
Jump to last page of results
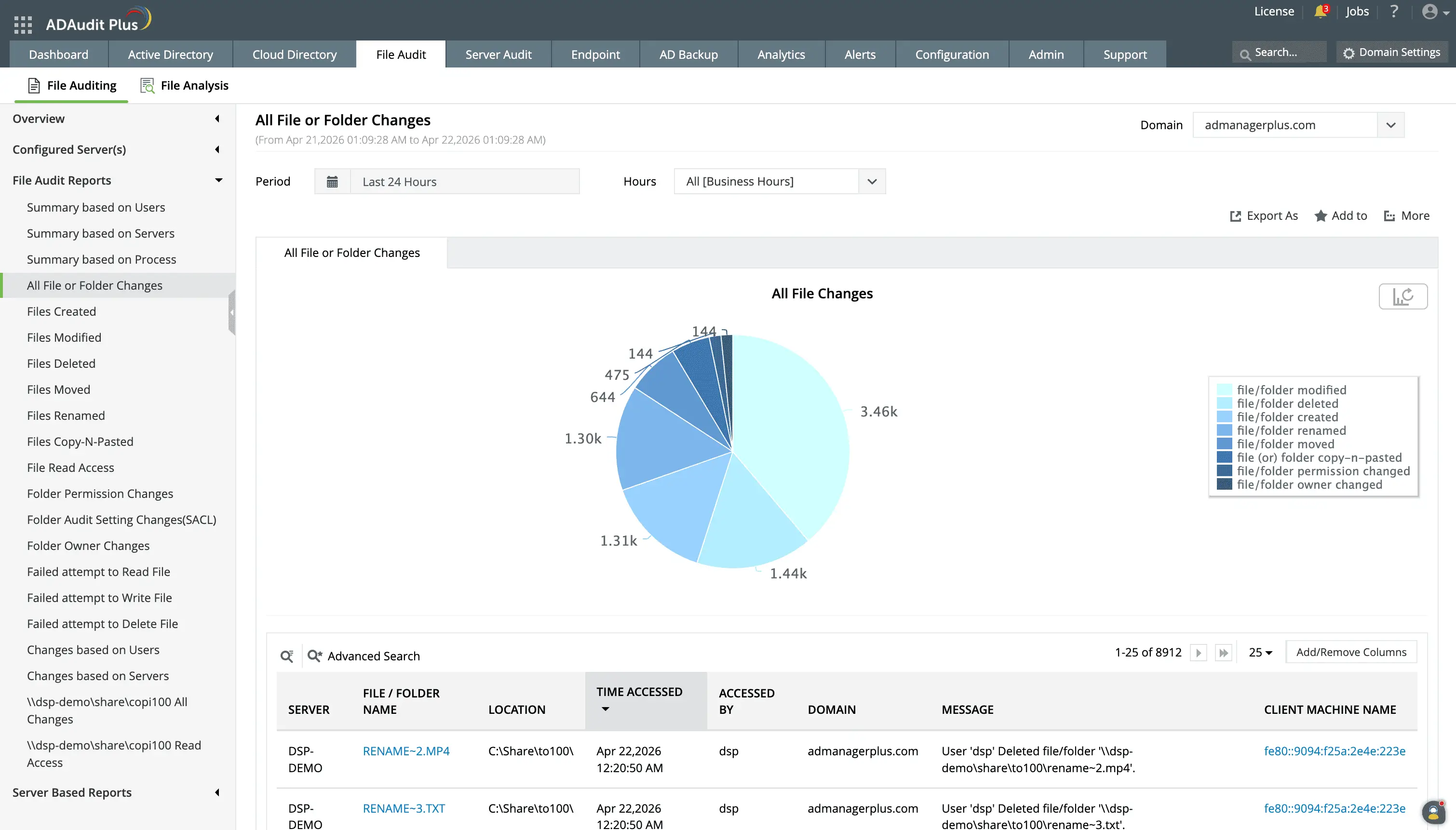click(x=1224, y=653)
